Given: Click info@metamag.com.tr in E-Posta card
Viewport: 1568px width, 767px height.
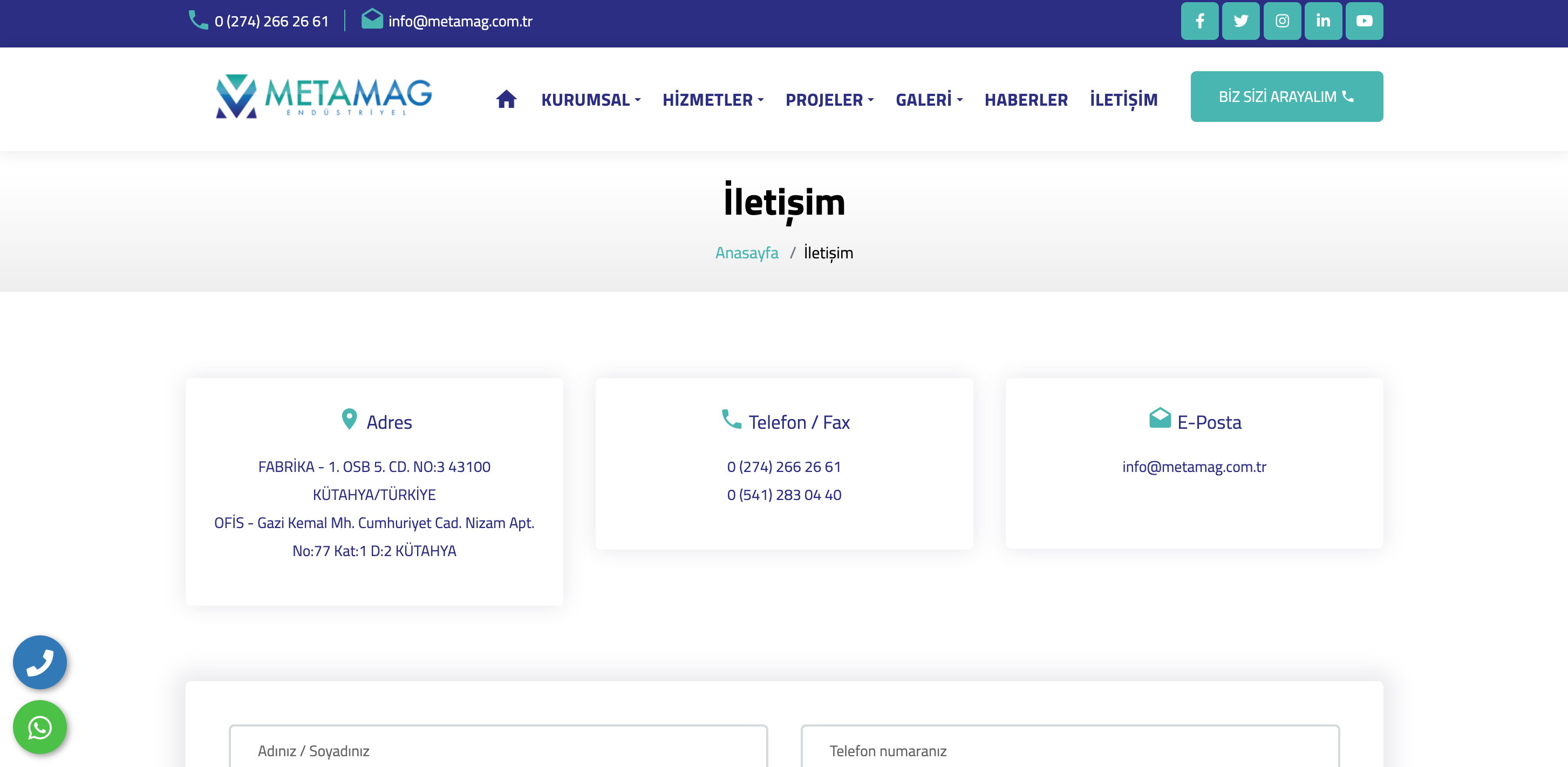Looking at the screenshot, I should point(1194,467).
